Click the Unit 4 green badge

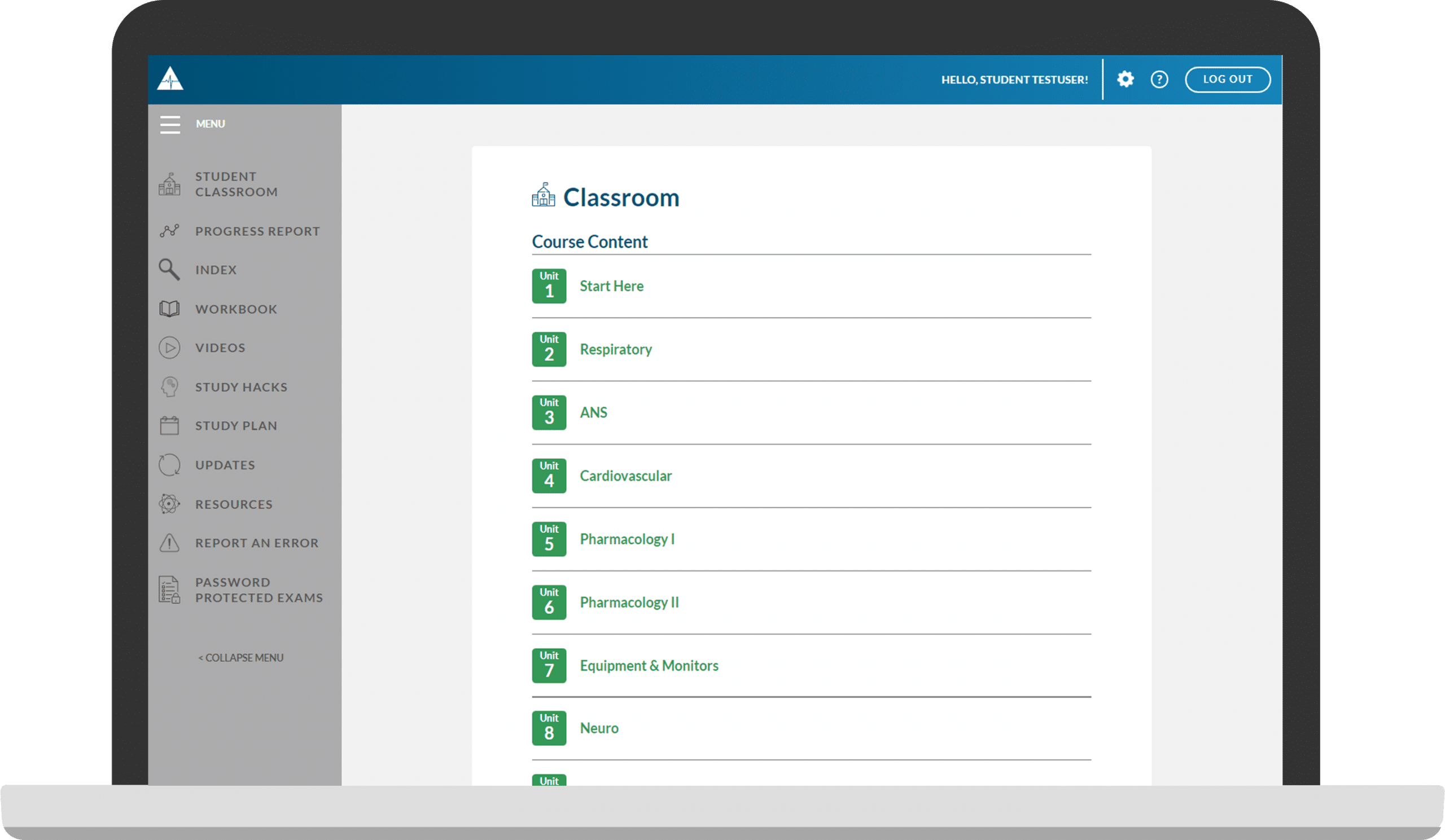[x=549, y=476]
